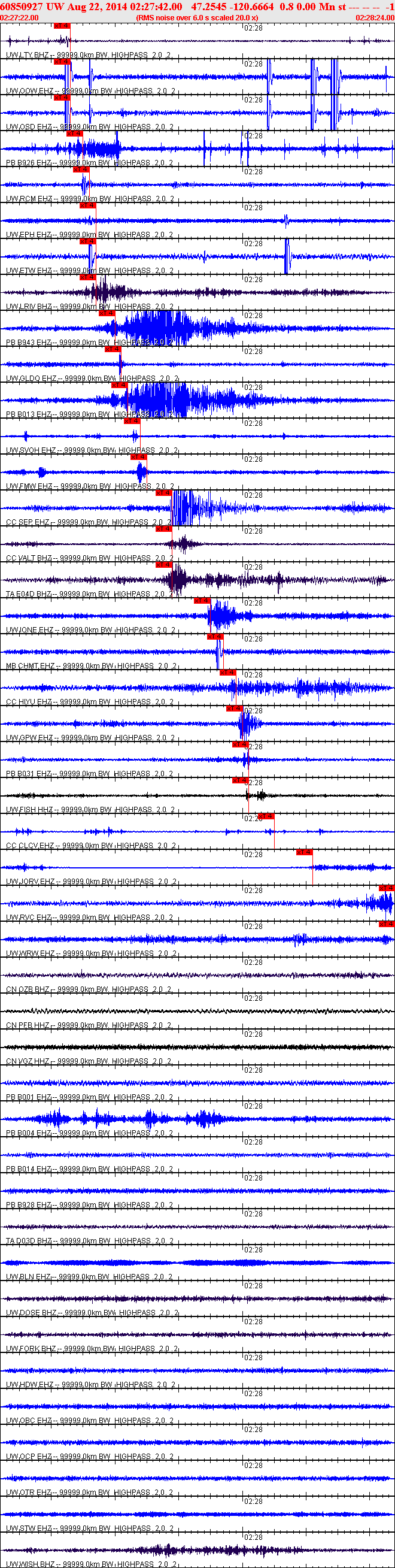Select the red pick flag on UW.GLDO trace

click(x=113, y=349)
